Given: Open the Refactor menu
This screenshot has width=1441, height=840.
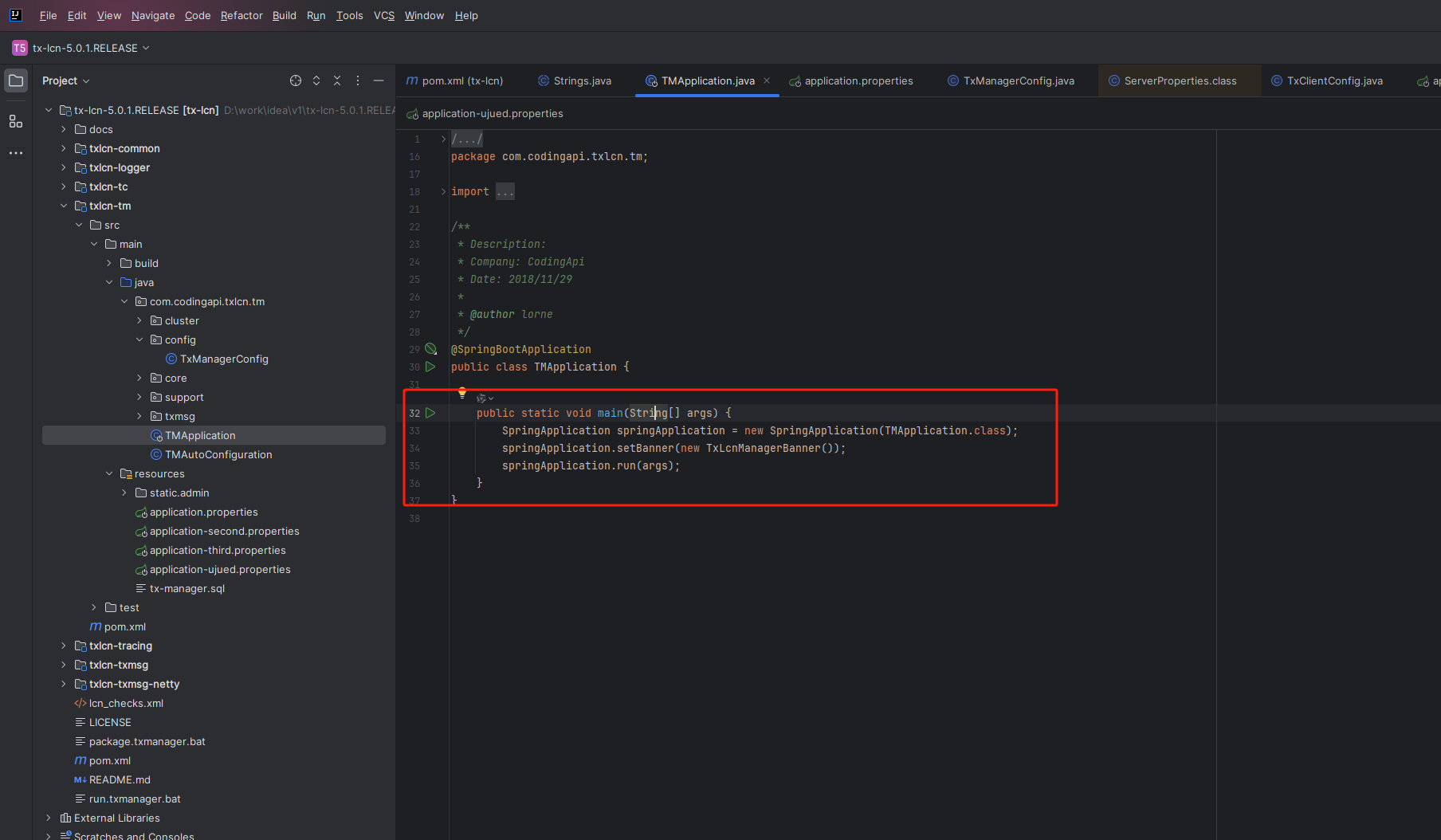Looking at the screenshot, I should (x=241, y=15).
